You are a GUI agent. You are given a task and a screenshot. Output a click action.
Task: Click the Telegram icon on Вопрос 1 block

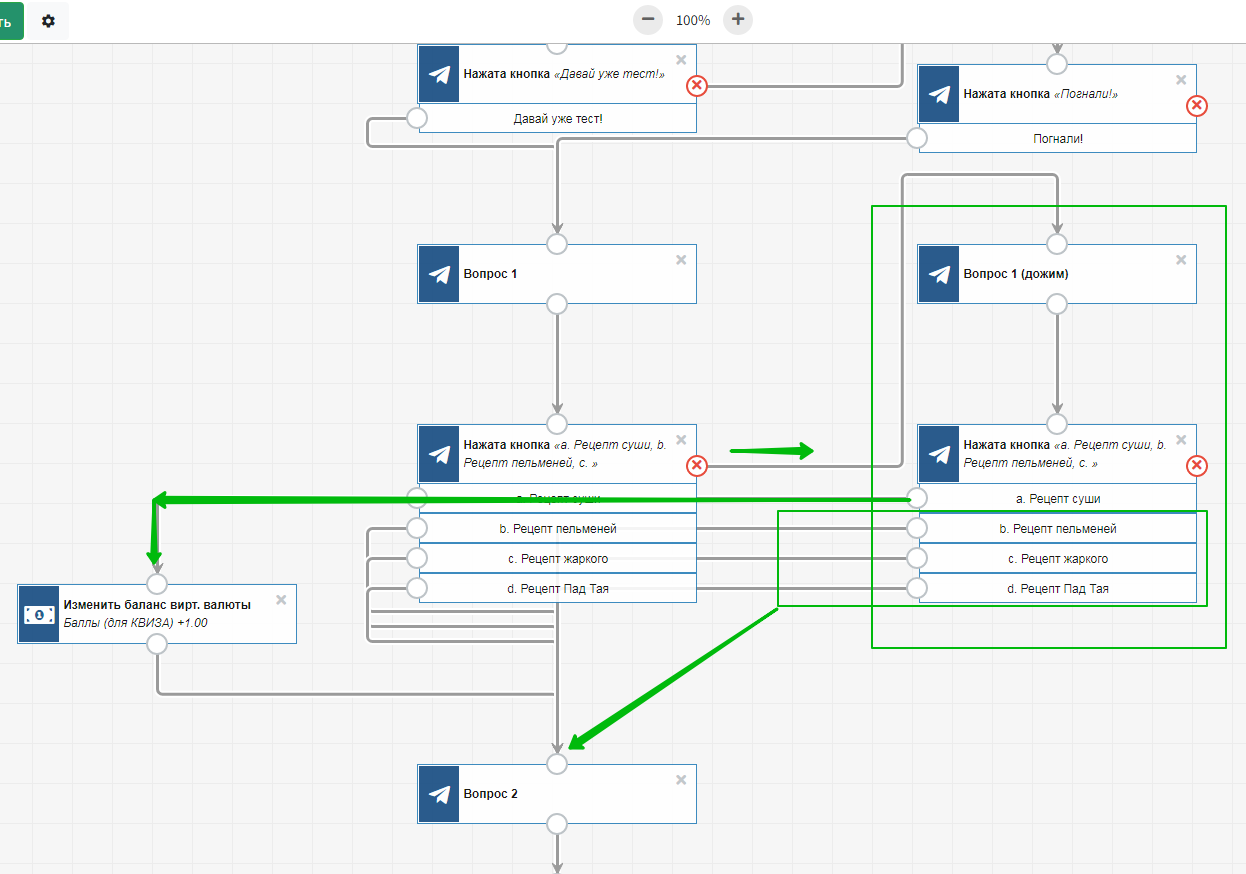(x=439, y=274)
